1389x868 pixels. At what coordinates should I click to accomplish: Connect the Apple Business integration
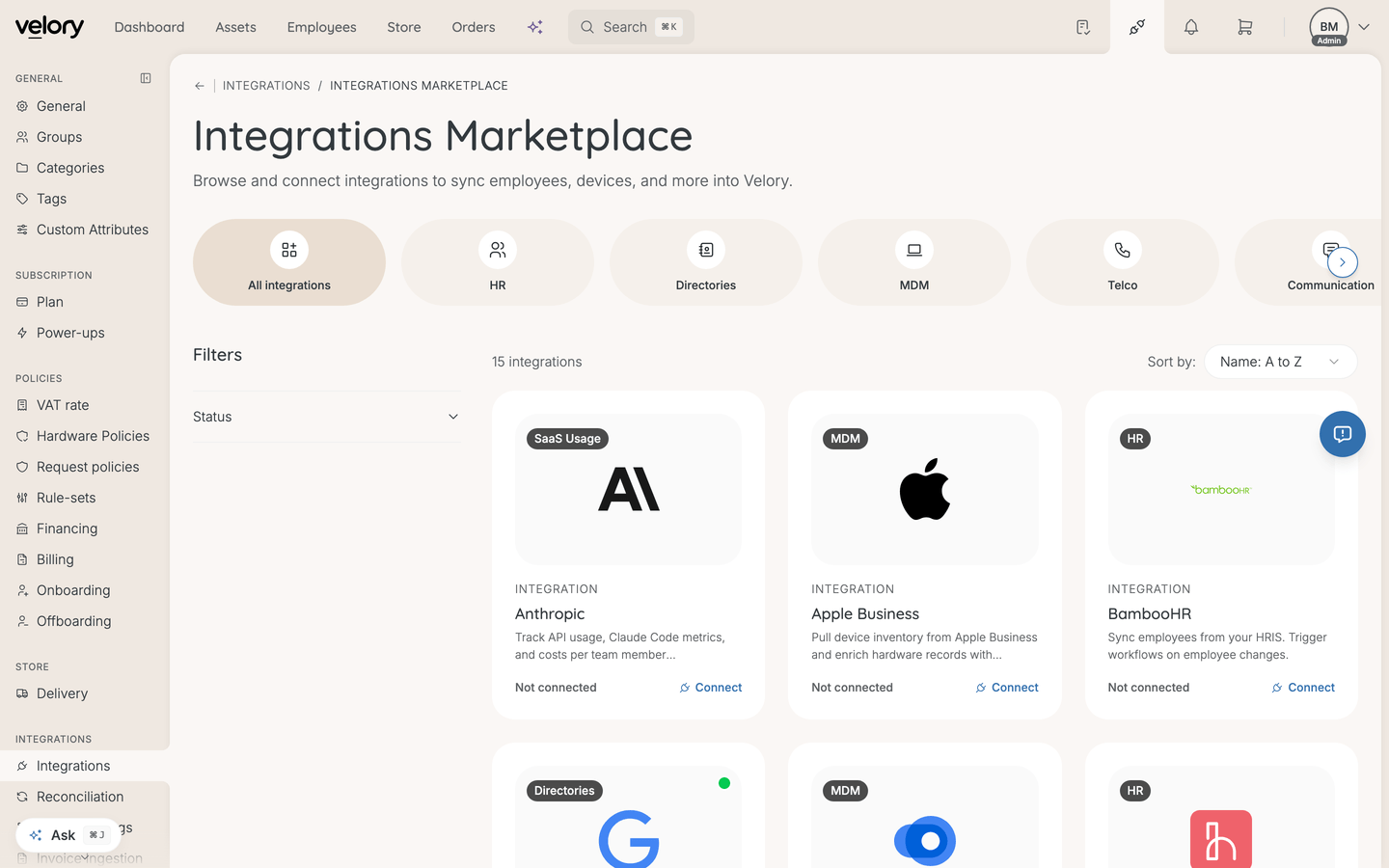(1007, 688)
